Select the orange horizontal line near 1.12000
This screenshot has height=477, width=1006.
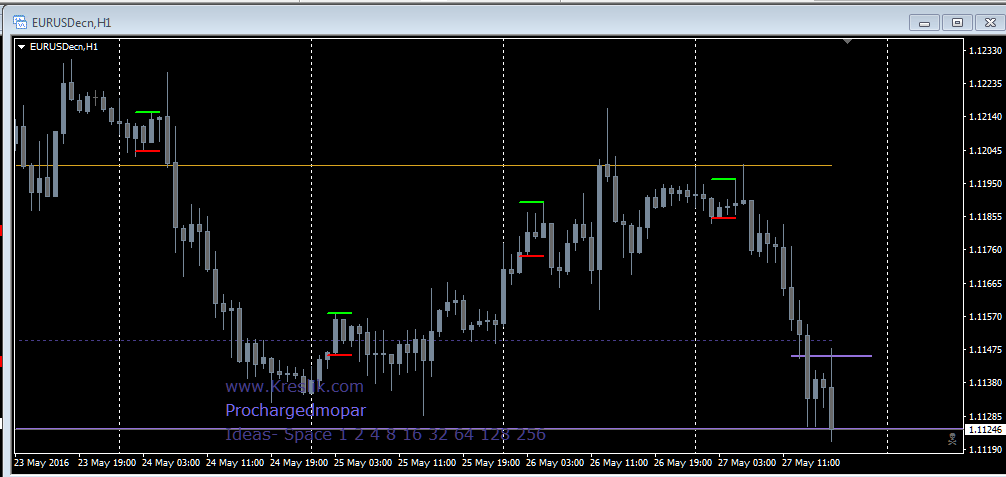pyautogui.click(x=423, y=166)
